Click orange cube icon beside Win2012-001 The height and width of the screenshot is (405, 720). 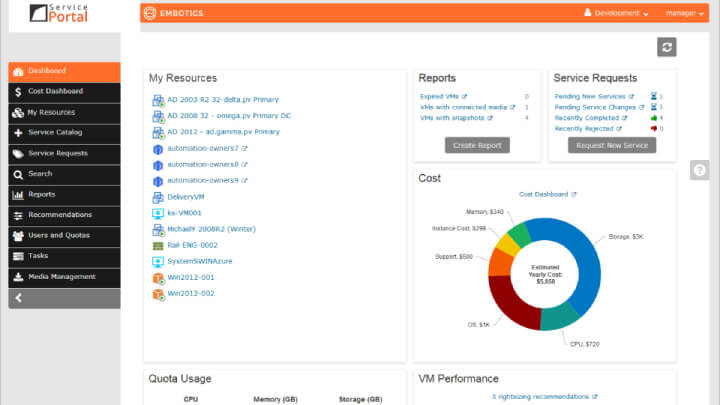158,278
